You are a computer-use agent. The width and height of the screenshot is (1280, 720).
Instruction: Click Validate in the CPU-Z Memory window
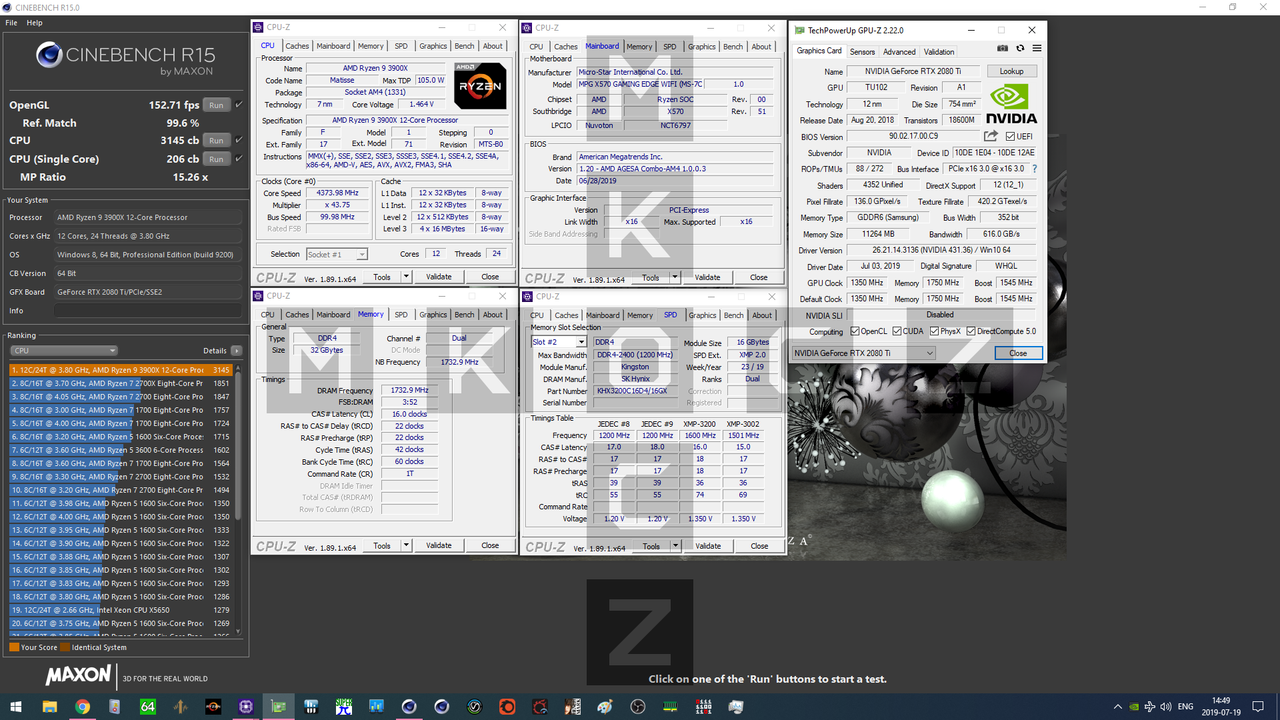439,546
